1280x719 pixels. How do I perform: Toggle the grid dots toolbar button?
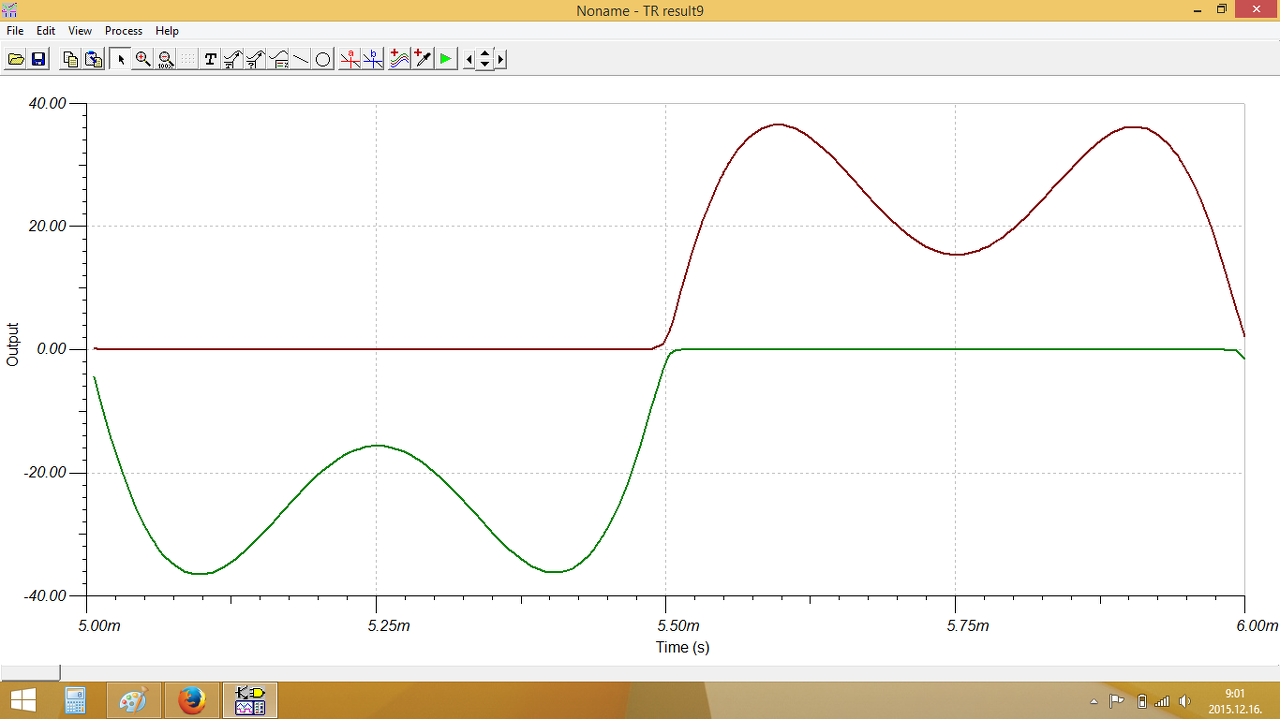tap(188, 59)
